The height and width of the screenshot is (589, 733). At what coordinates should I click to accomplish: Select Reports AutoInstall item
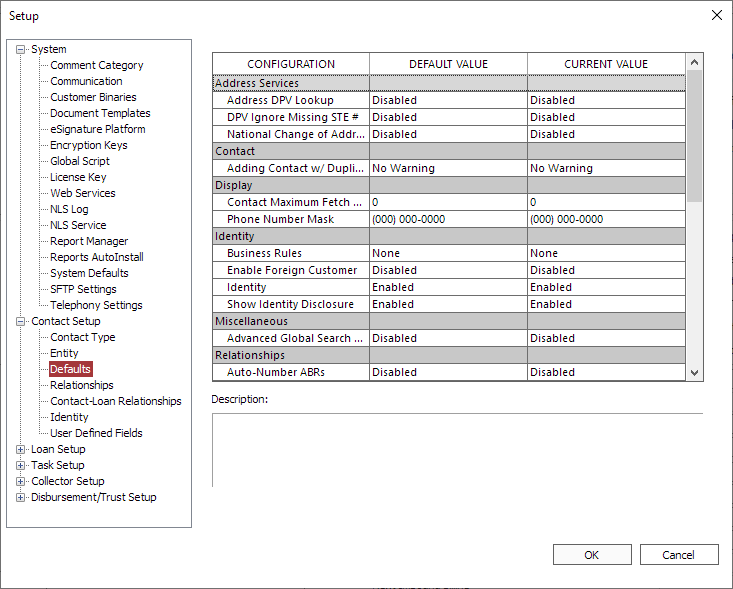pos(97,257)
